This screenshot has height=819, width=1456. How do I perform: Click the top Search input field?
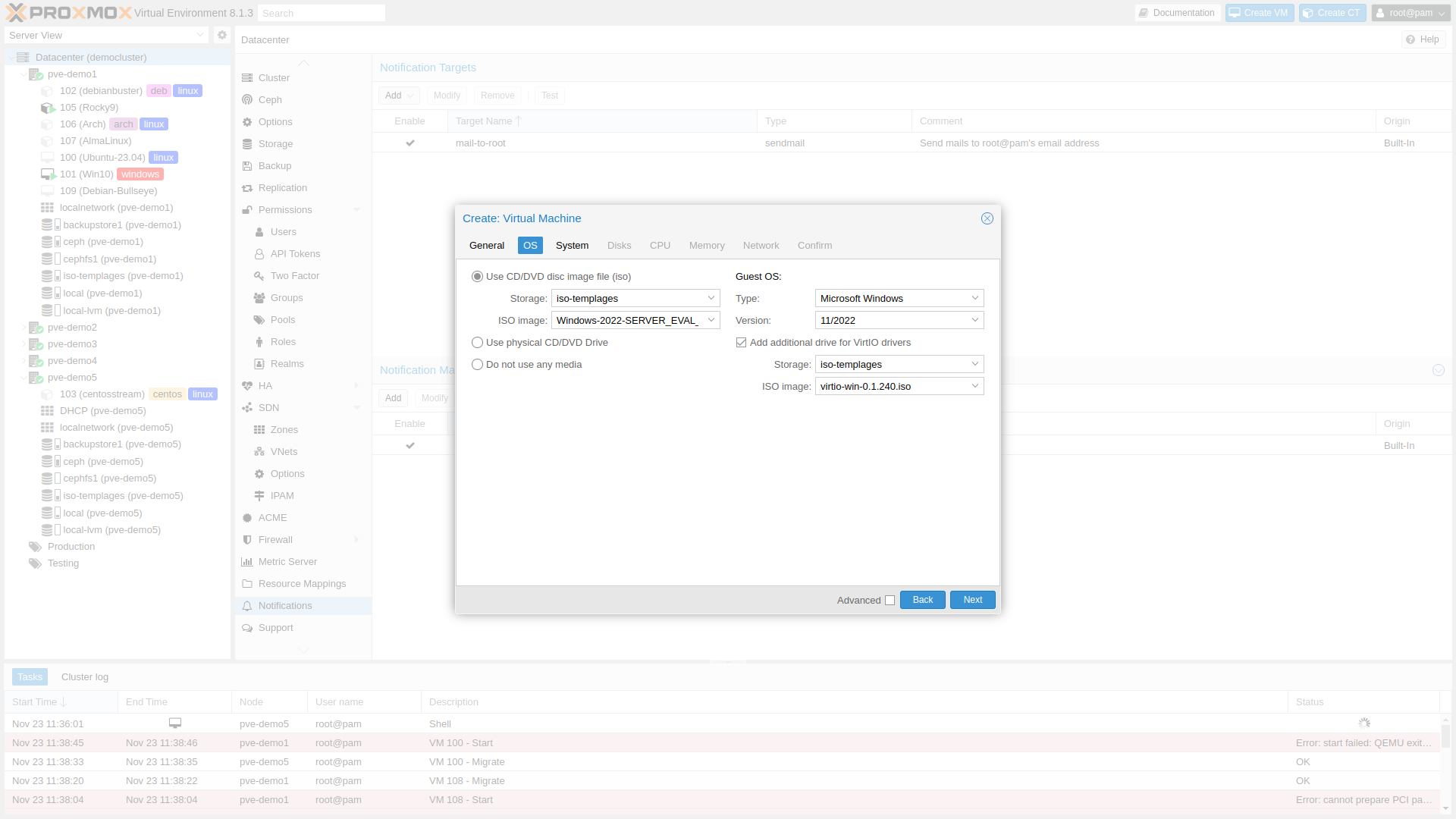pos(322,13)
